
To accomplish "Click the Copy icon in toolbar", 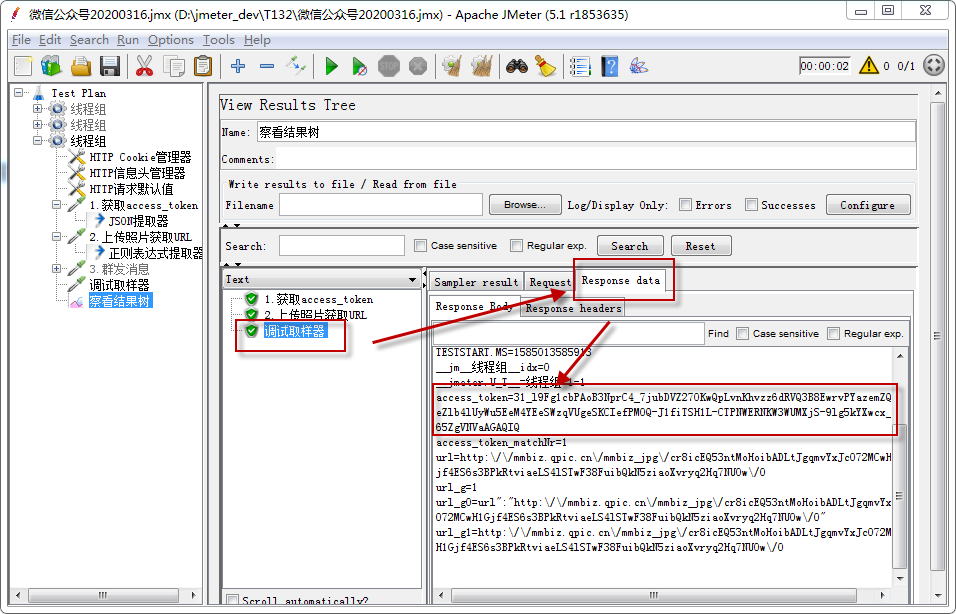I will [x=174, y=66].
